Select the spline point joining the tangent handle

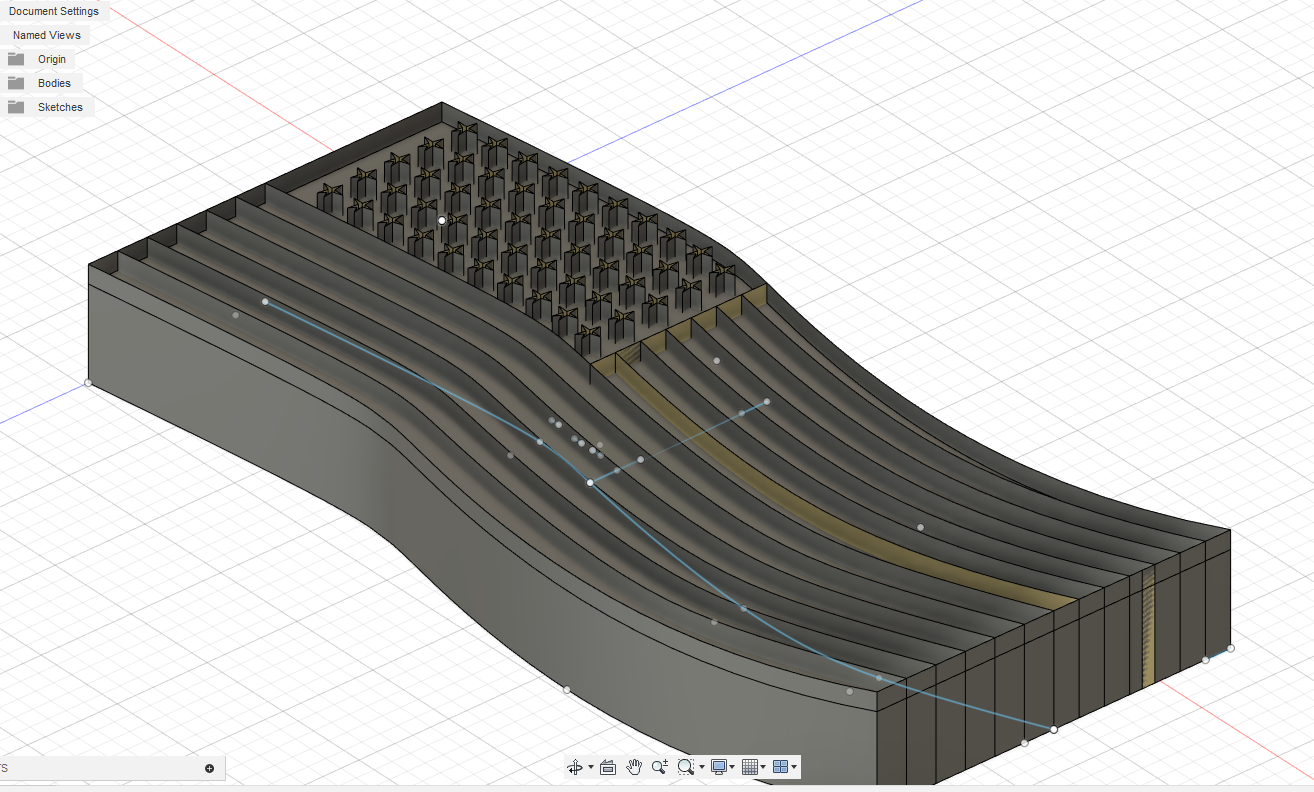point(590,482)
